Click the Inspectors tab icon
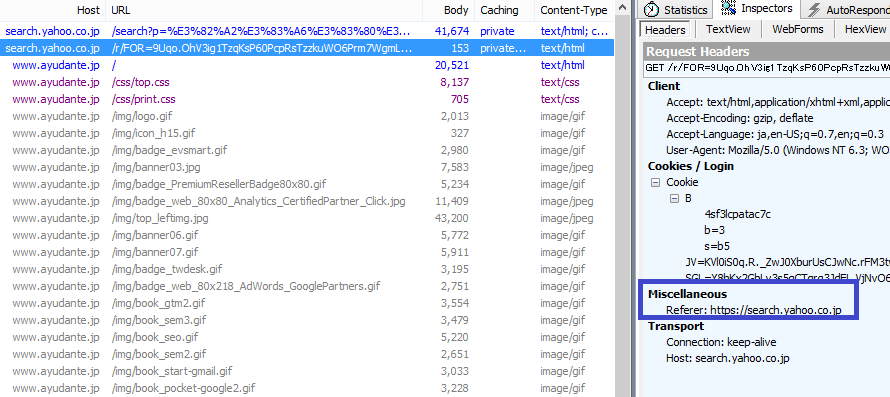Image resolution: width=890 pixels, height=397 pixels. coord(728,9)
